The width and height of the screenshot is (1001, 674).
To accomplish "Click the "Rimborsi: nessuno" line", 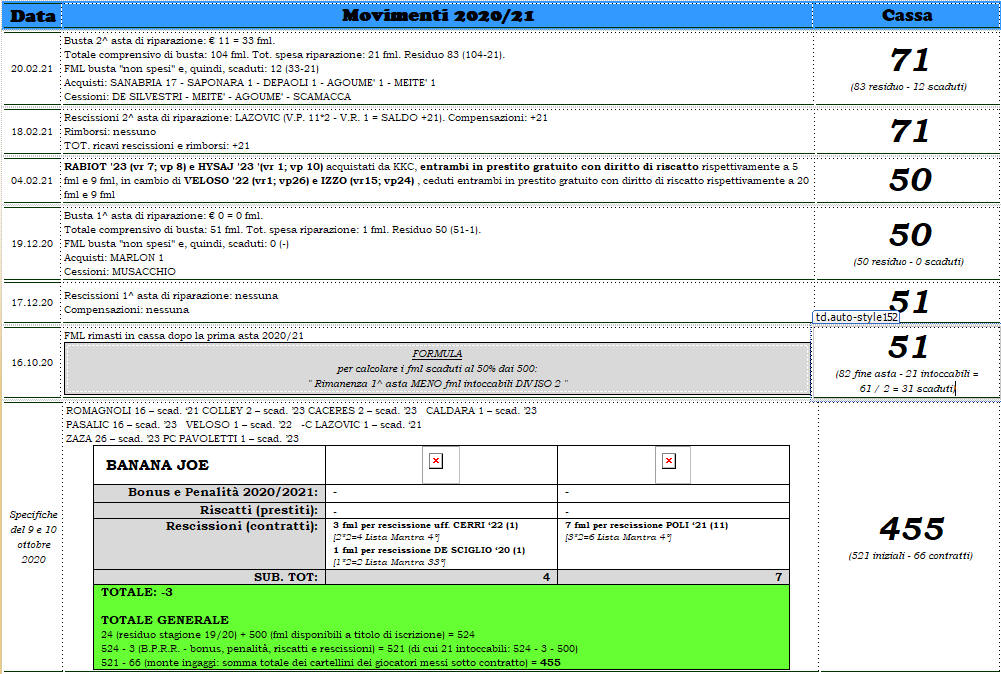I will (x=110, y=131).
